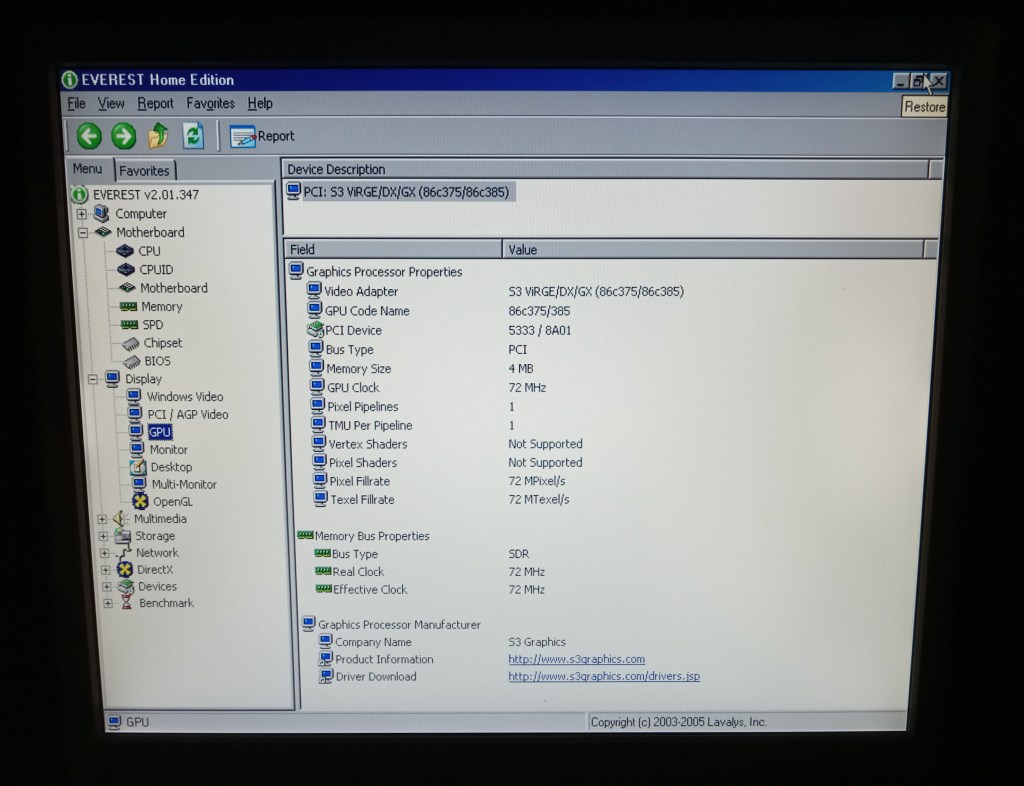Open the s3graphics.com product information link
Image resolution: width=1024 pixels, height=786 pixels.
click(x=576, y=660)
